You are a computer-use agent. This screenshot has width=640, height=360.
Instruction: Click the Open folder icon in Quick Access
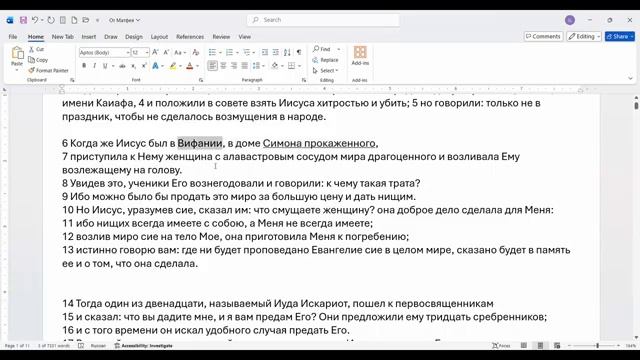pos(86,20)
